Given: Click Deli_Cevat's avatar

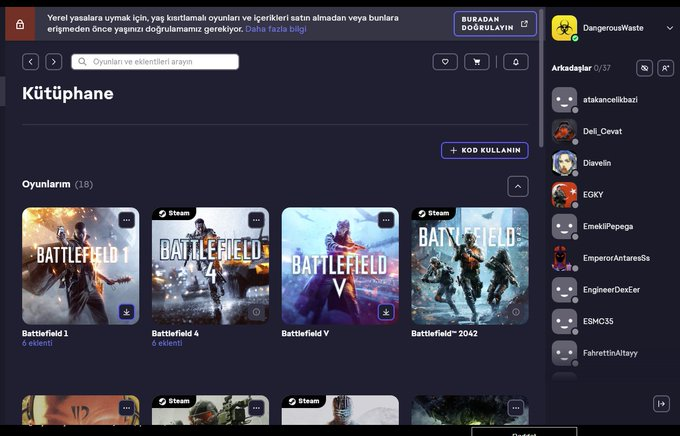Looking at the screenshot, I should point(564,131).
